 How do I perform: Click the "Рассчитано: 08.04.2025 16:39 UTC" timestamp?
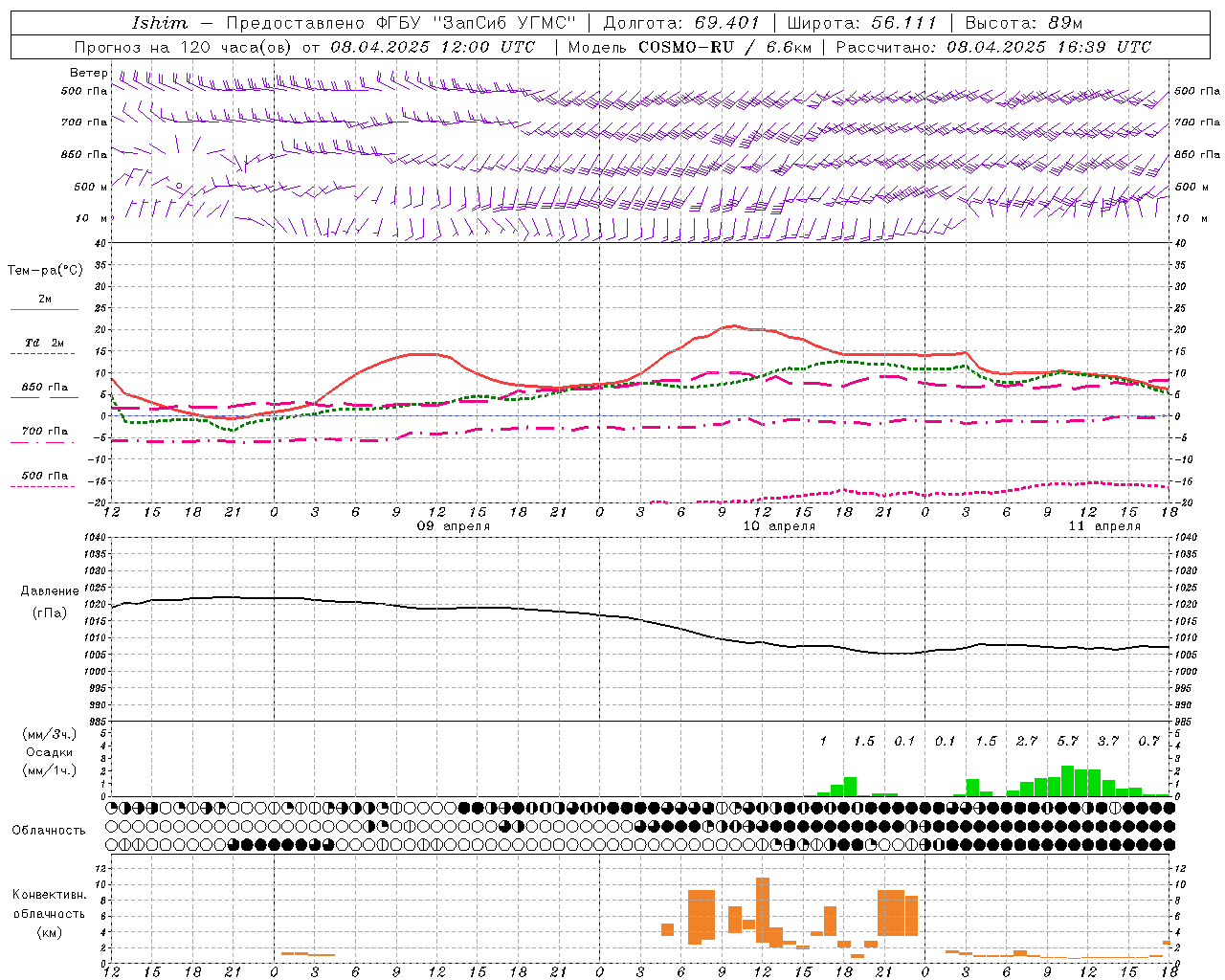(993, 47)
